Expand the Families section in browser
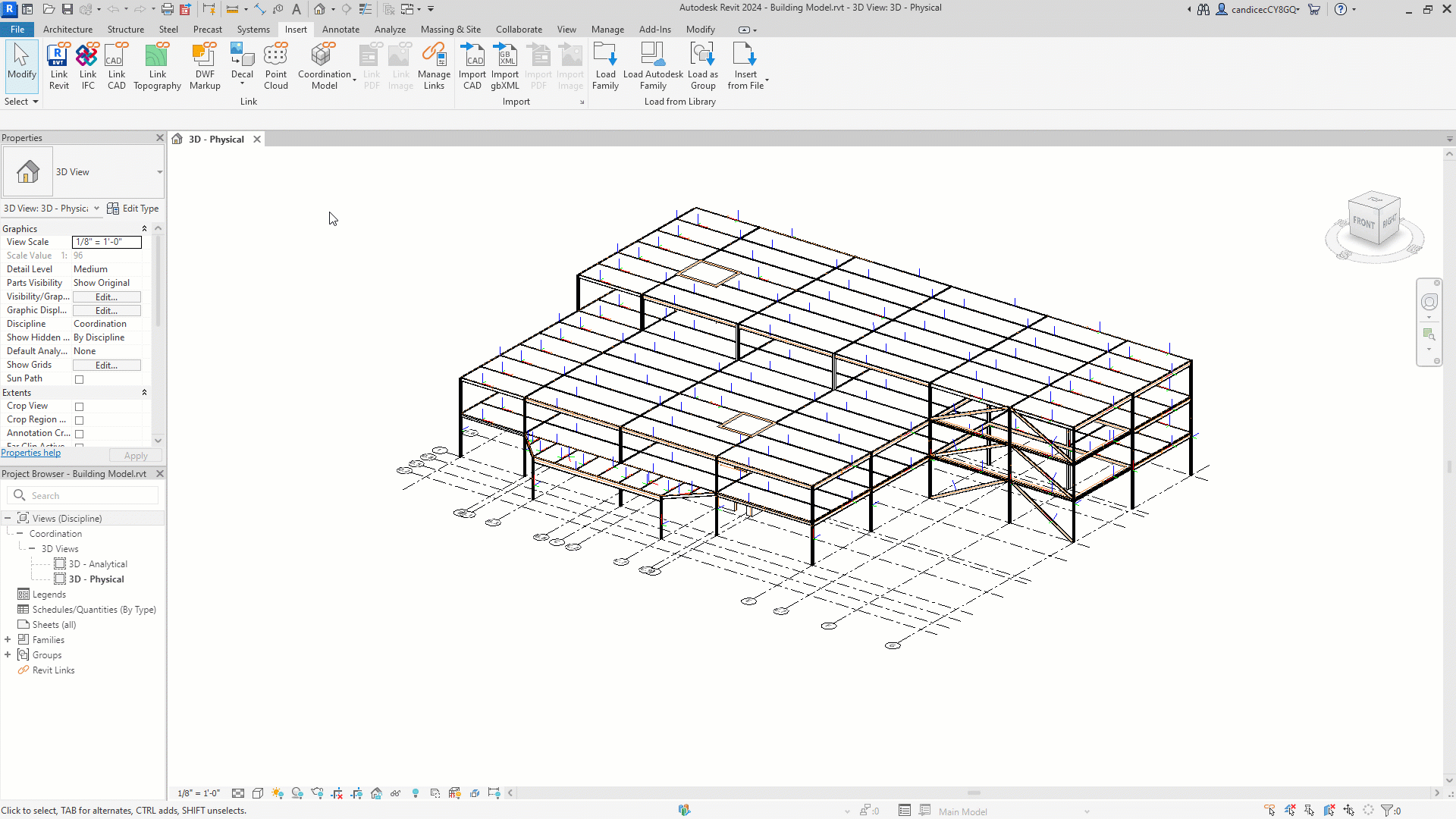1456x819 pixels. tap(8, 639)
